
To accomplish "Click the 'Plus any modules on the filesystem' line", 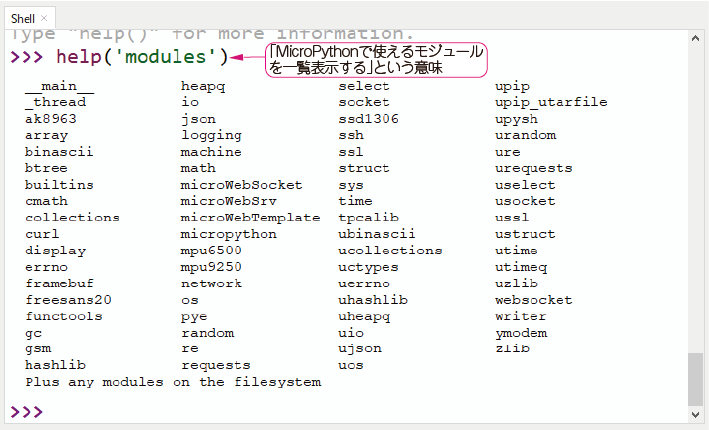I will (x=173, y=382).
